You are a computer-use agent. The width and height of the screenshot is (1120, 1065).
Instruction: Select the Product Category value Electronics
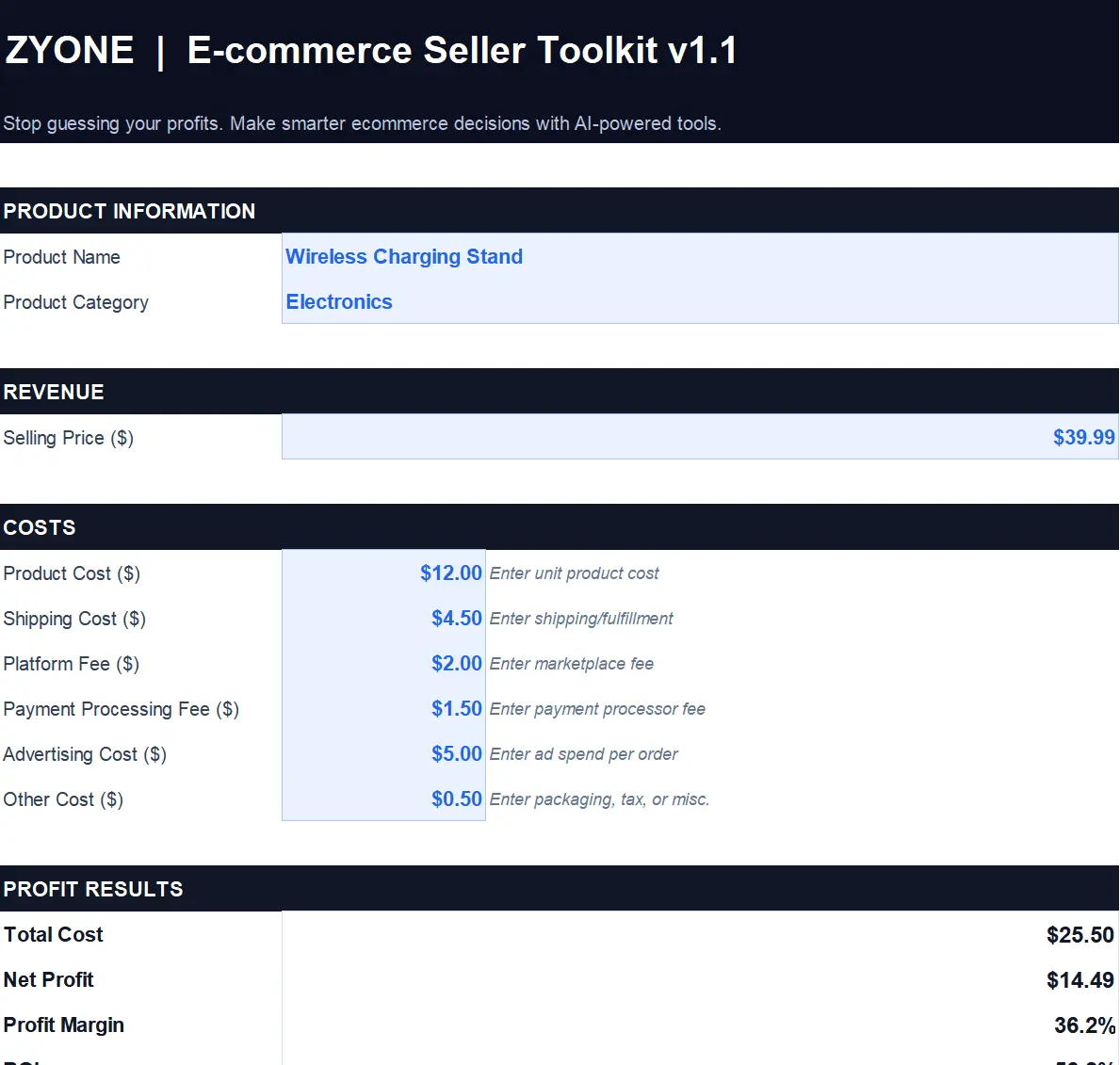tap(338, 302)
